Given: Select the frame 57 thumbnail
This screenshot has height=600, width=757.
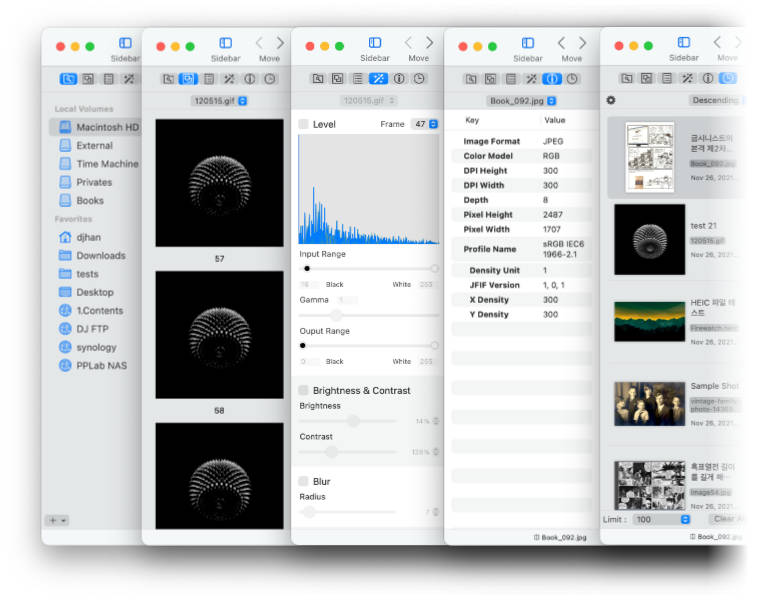Looking at the screenshot, I should [x=219, y=183].
